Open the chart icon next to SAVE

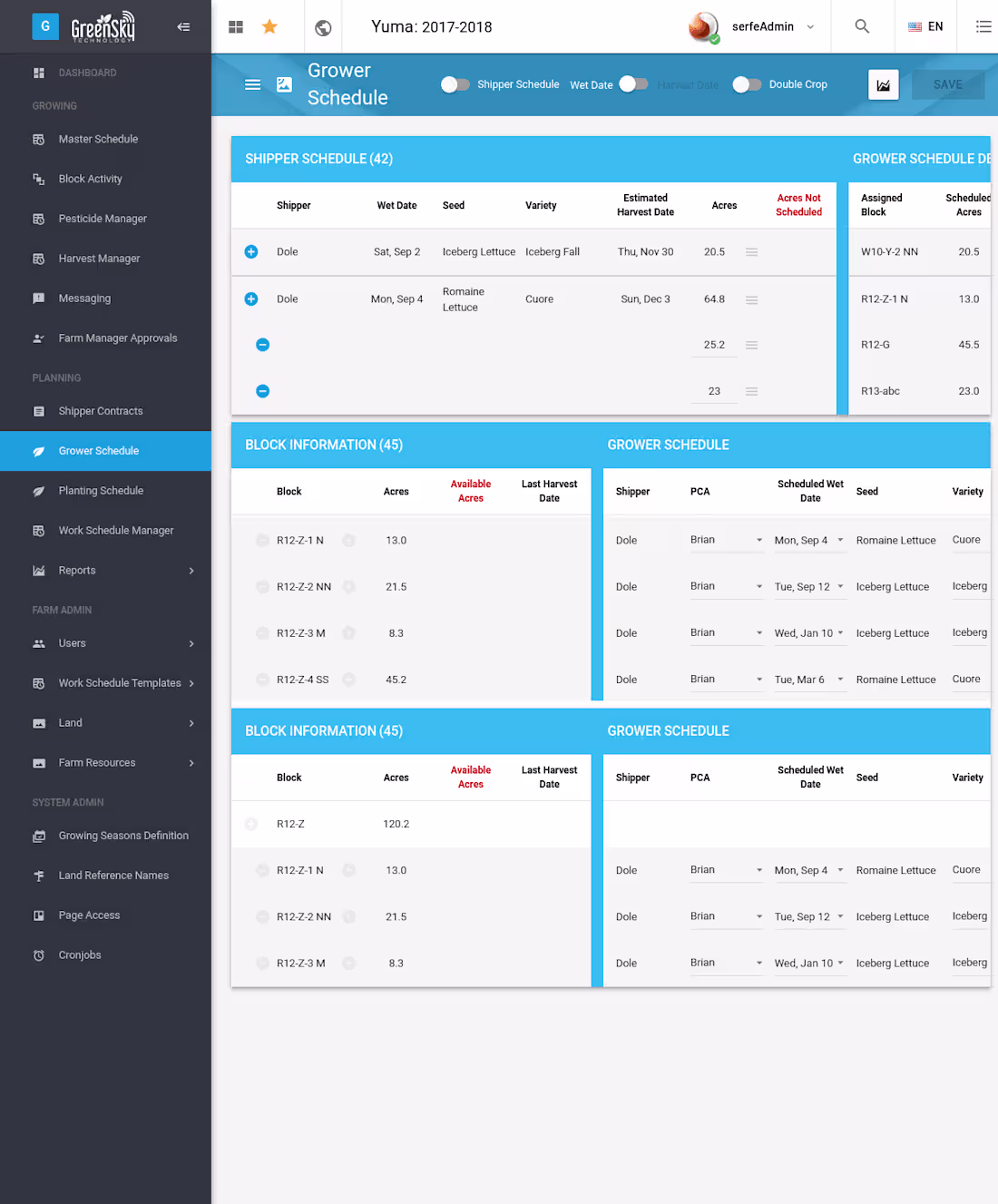coord(884,84)
